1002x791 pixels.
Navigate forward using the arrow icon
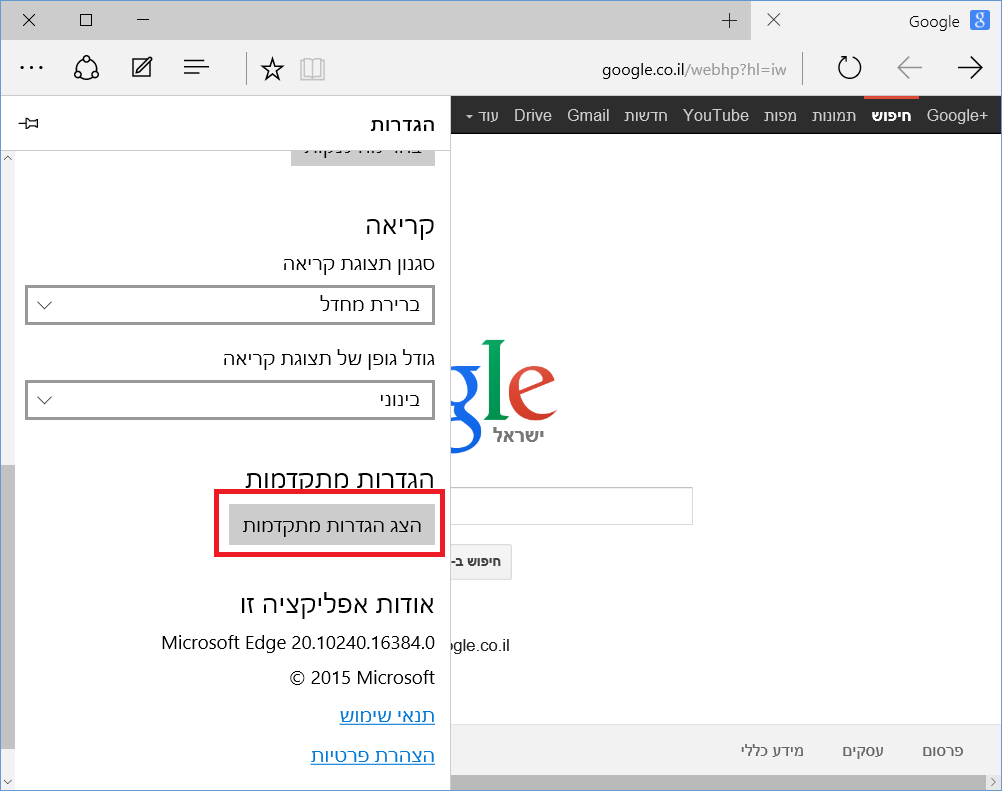tap(969, 67)
